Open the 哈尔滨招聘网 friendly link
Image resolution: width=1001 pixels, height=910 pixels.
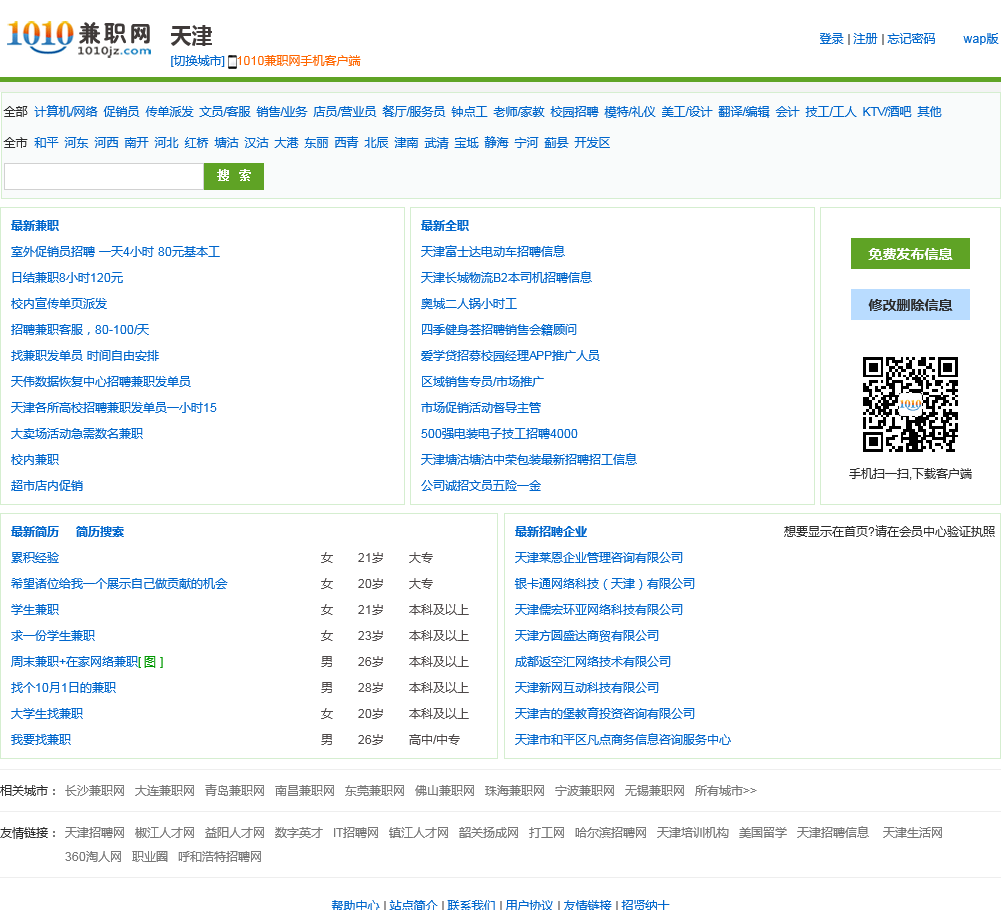610,833
